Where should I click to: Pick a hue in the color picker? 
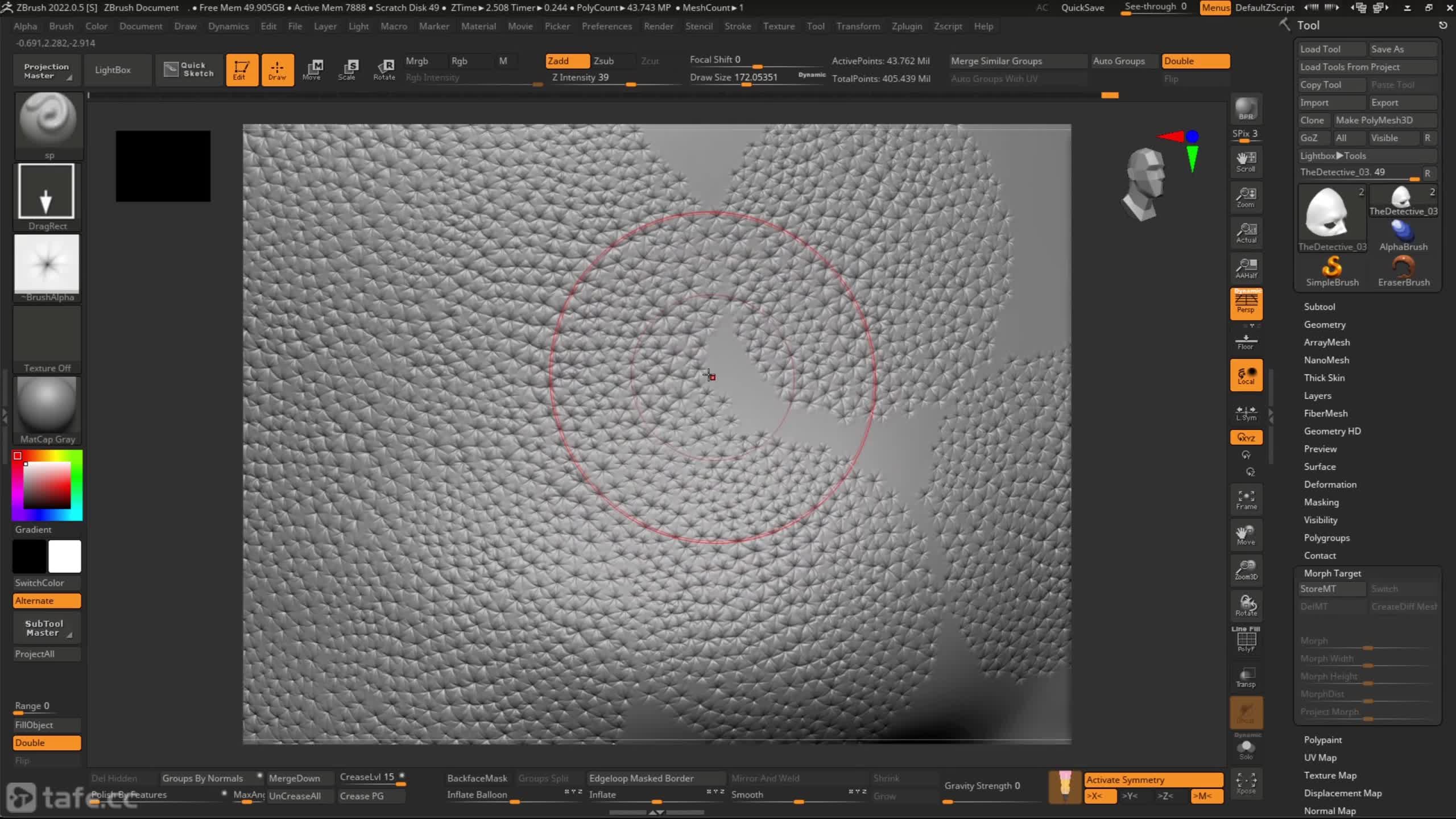[47, 485]
